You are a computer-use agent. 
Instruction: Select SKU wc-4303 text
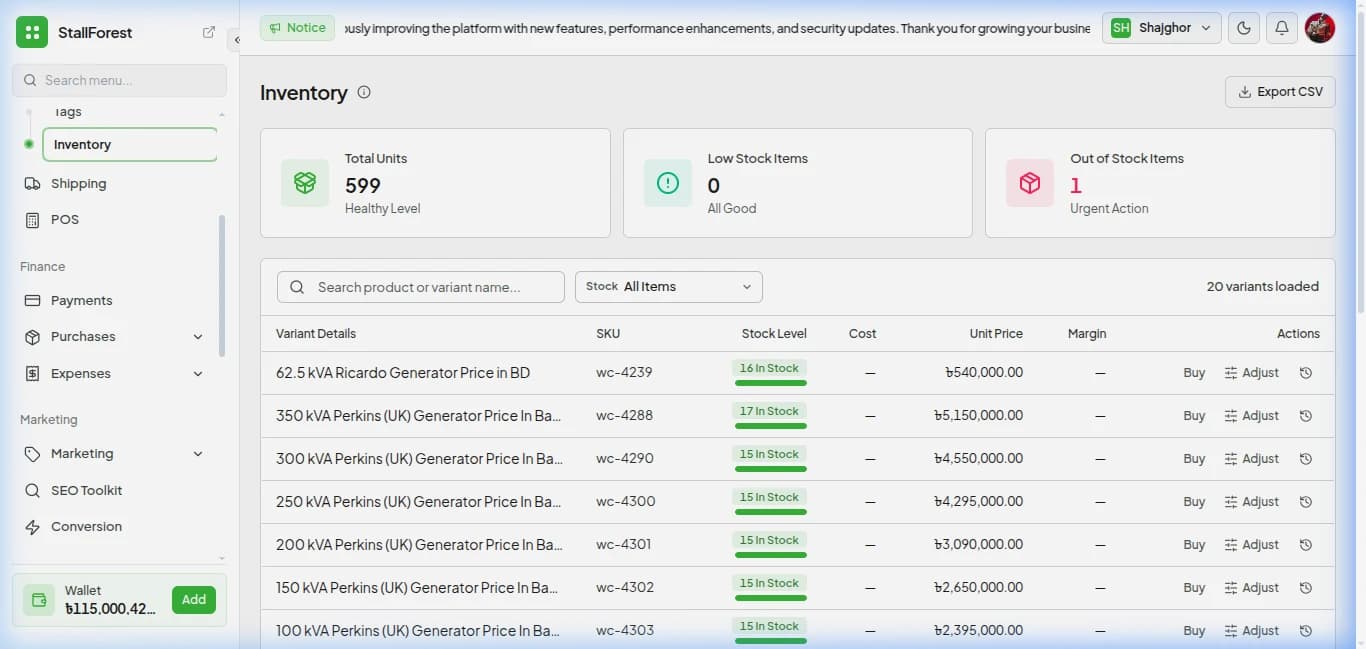pyautogui.click(x=625, y=631)
